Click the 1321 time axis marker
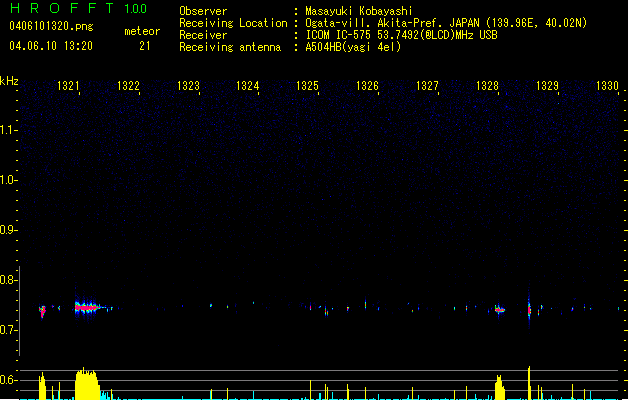 pos(68,86)
